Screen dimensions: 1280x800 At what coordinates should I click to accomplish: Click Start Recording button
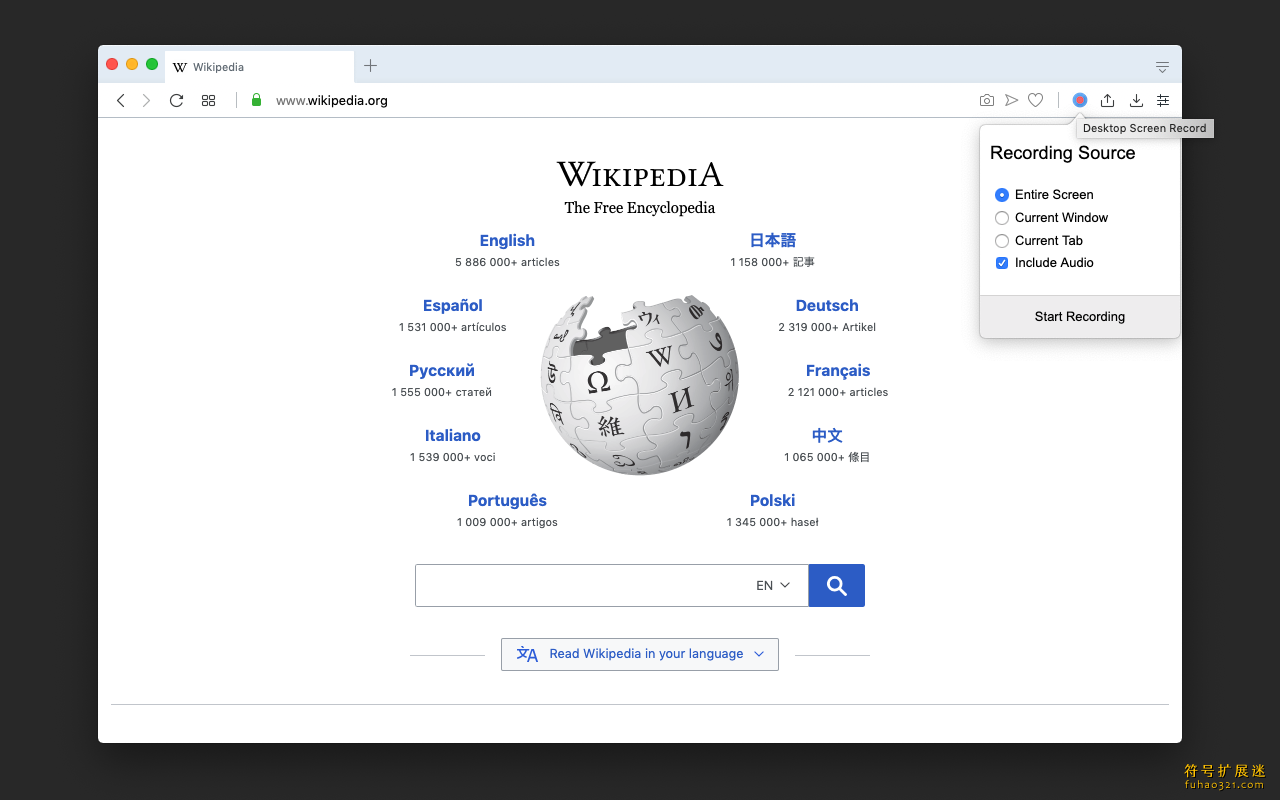click(1080, 317)
